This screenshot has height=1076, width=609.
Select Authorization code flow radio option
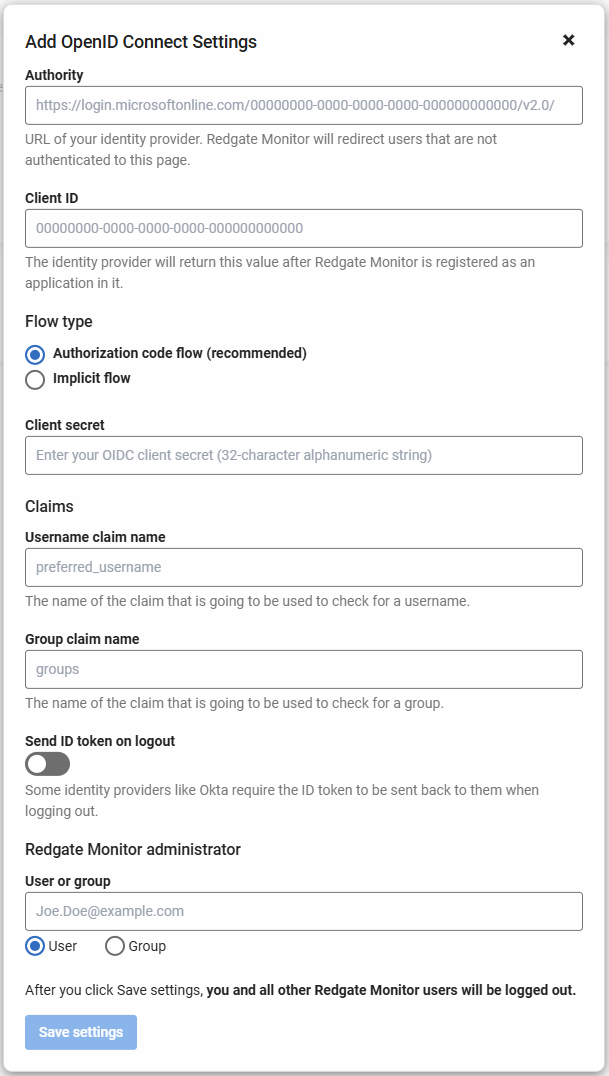pos(35,354)
